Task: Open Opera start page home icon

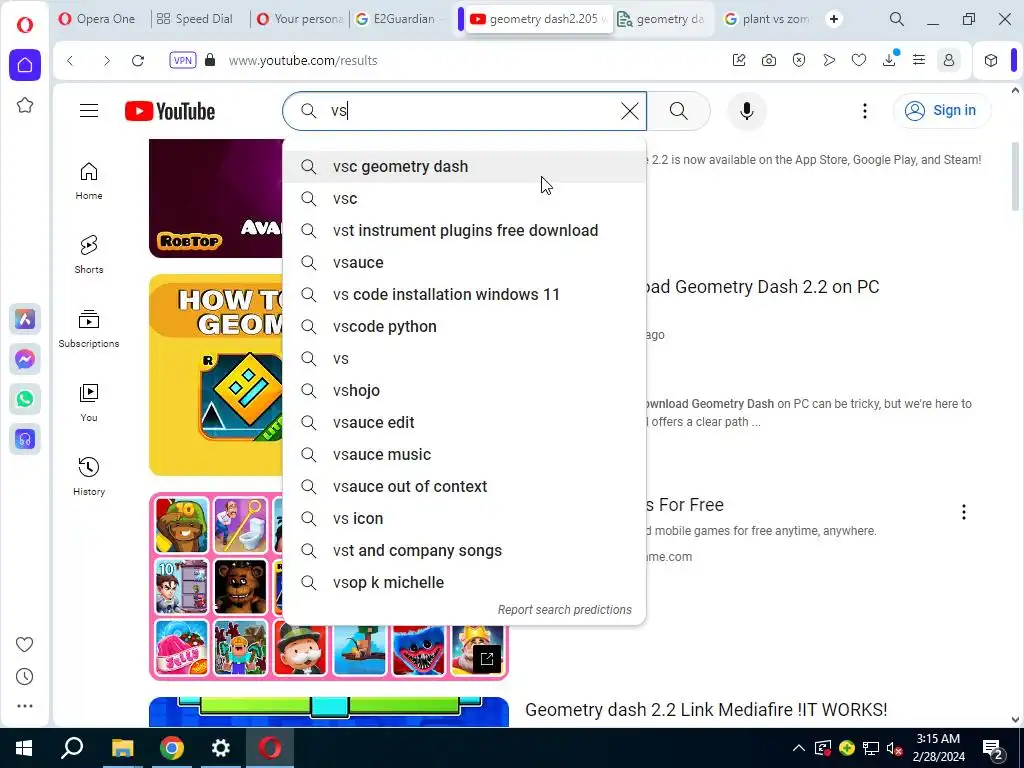Action: pos(25,65)
